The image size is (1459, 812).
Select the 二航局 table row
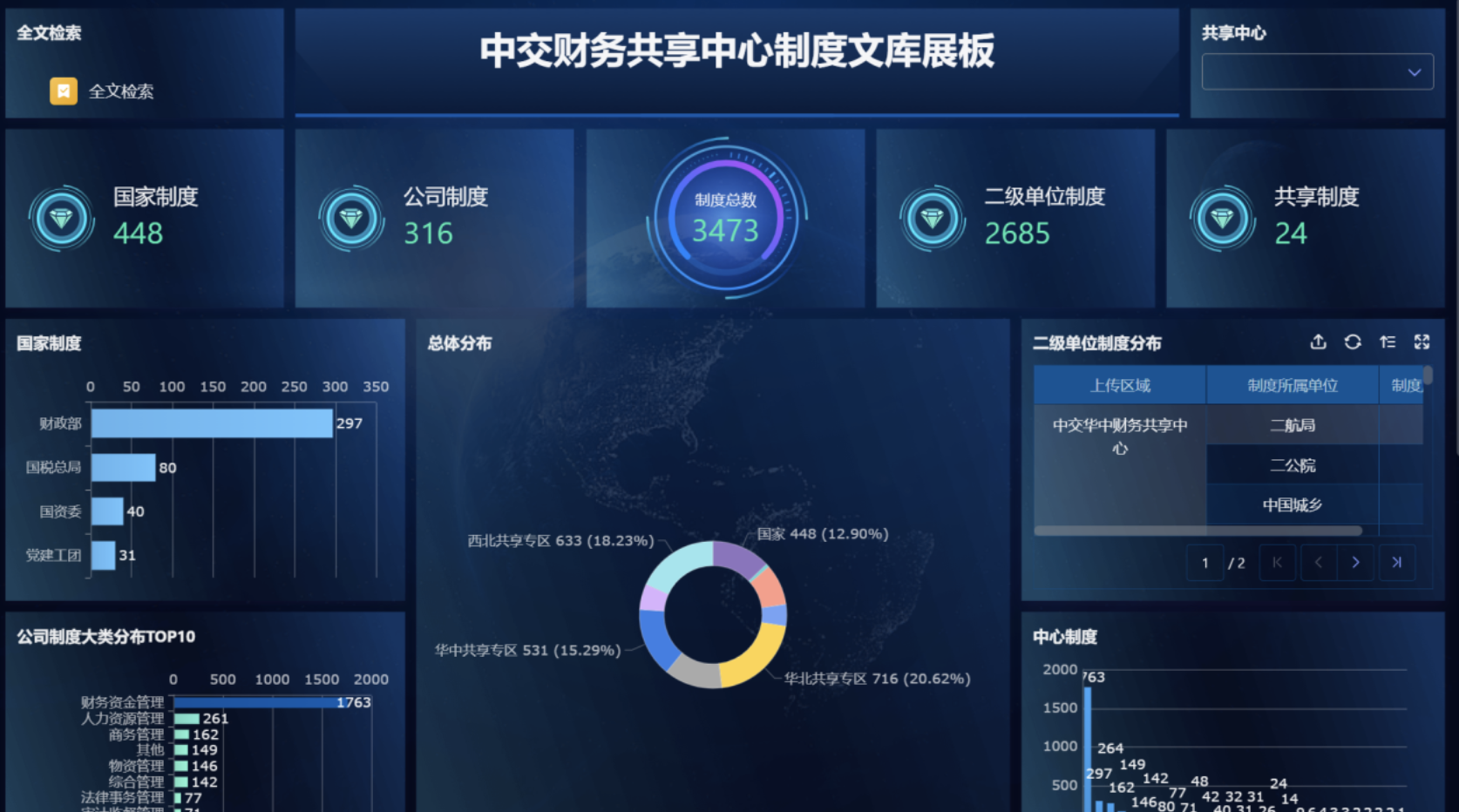pyautogui.click(x=1293, y=425)
